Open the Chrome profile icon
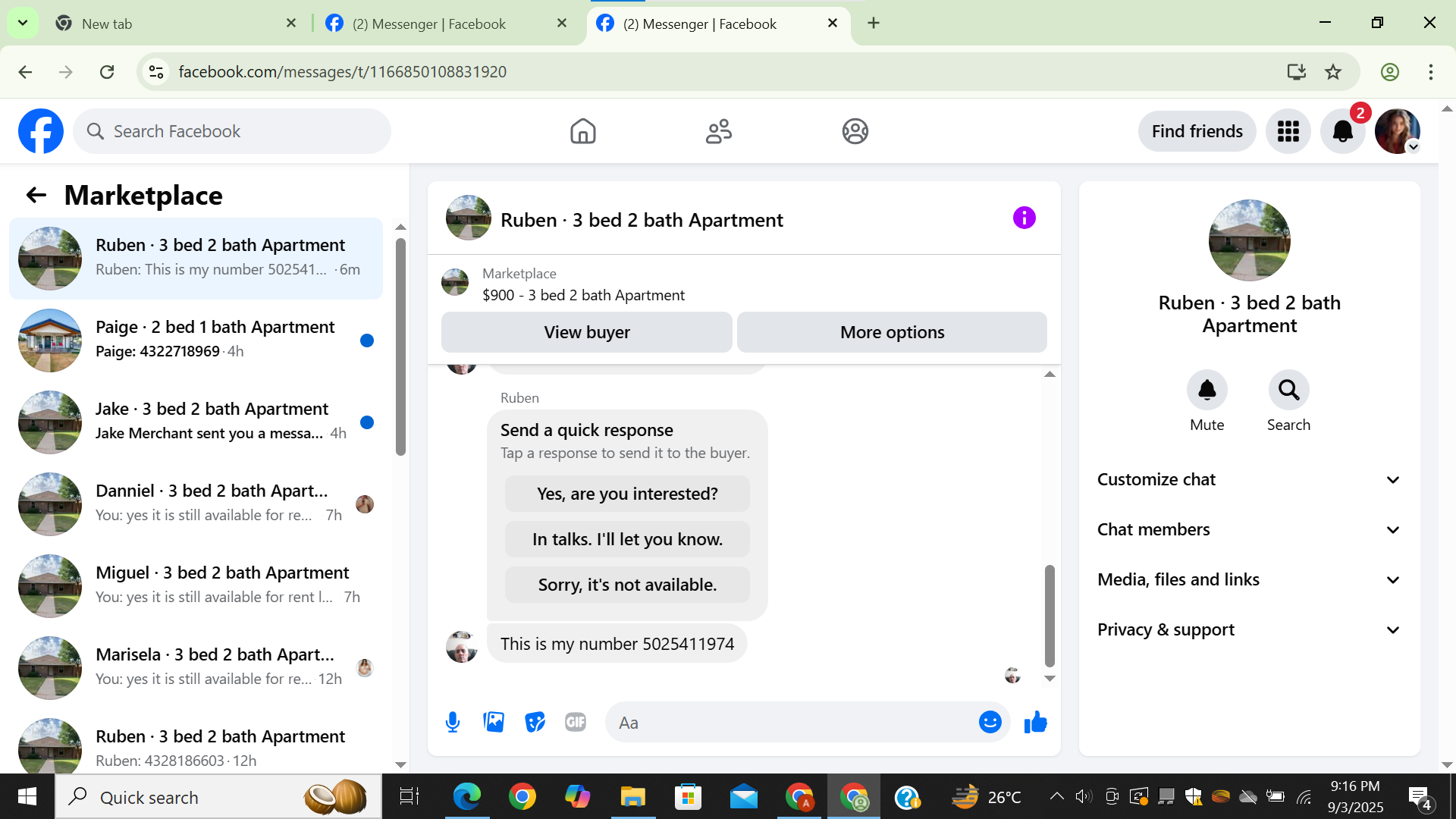This screenshot has height=819, width=1456. 1389,72
